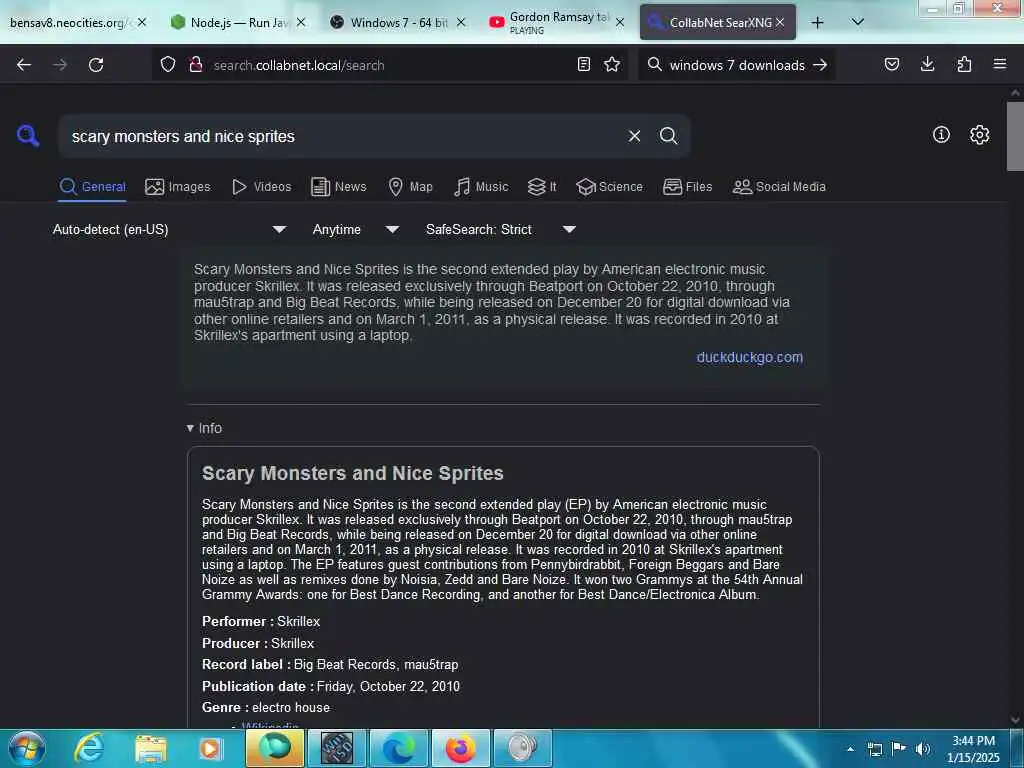1024x768 pixels.
Task: Click the Publication date row
Action: point(330,686)
